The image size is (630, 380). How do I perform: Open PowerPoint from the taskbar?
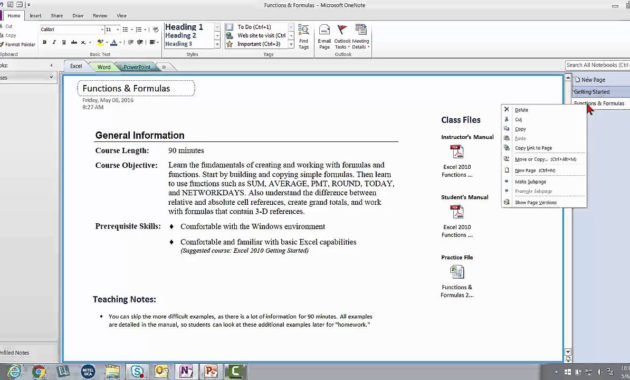coord(210,372)
